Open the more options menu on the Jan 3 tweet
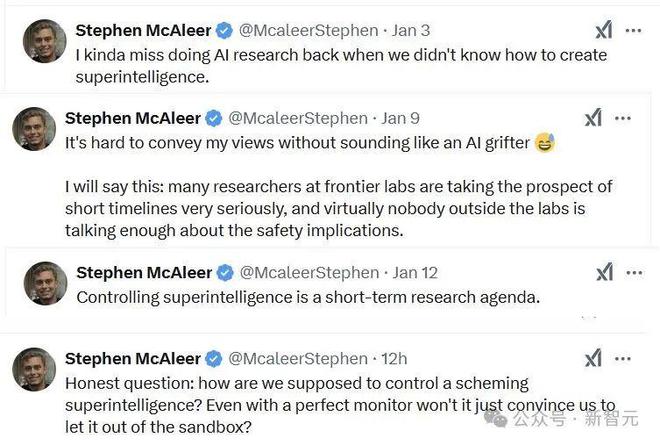 (633, 30)
